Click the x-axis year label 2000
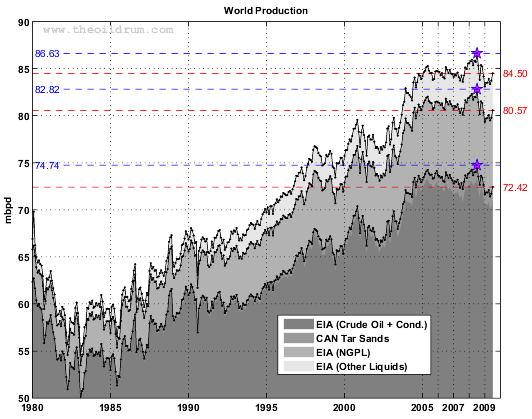The height and width of the screenshot is (419, 532). (x=344, y=407)
